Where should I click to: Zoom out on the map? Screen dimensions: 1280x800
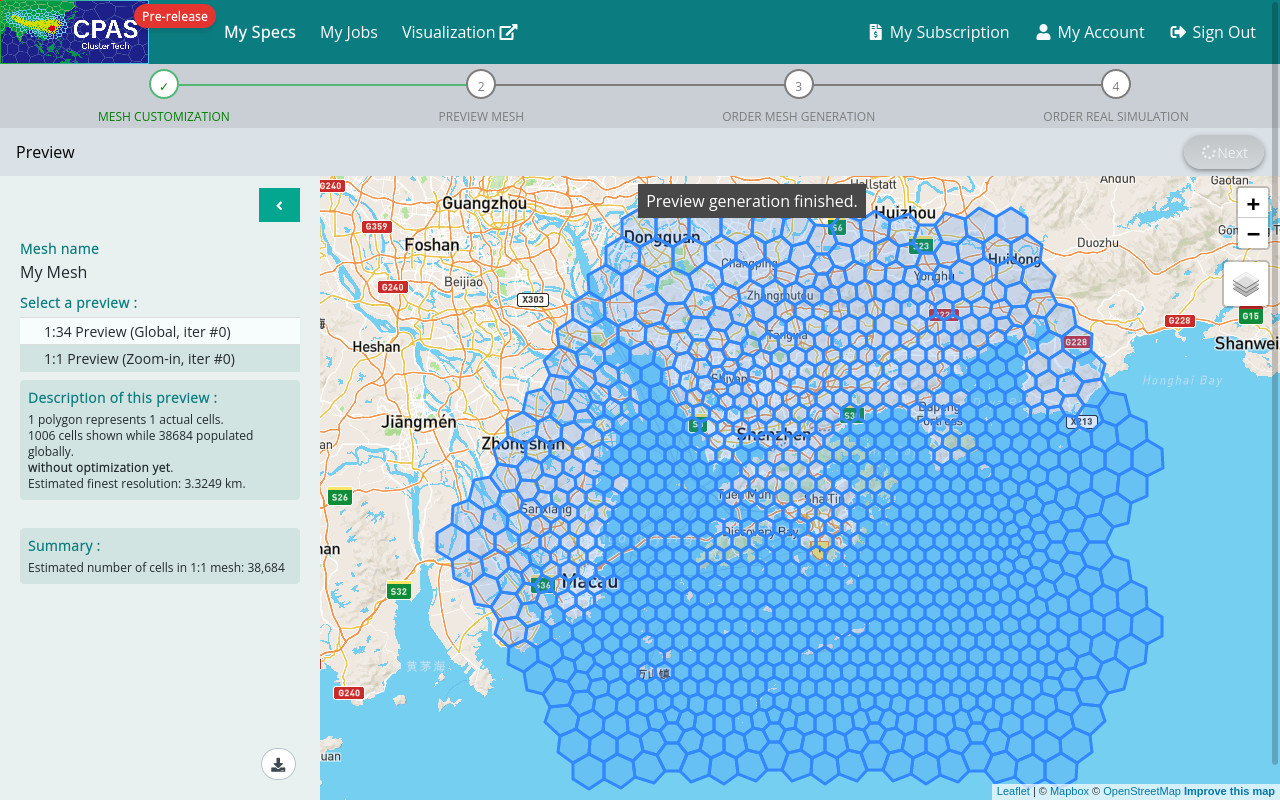(x=1253, y=233)
